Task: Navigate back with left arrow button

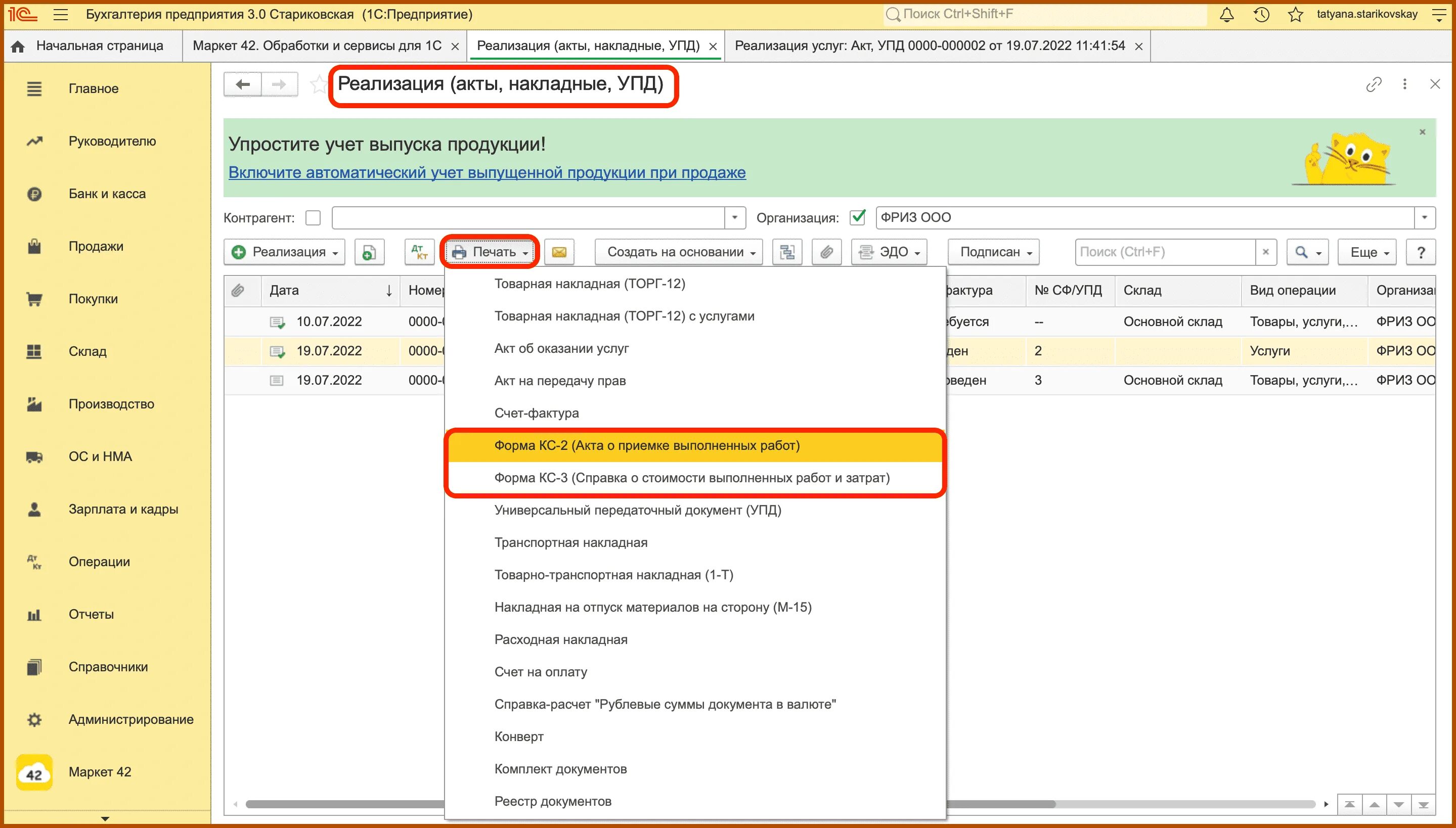Action: pyautogui.click(x=243, y=85)
